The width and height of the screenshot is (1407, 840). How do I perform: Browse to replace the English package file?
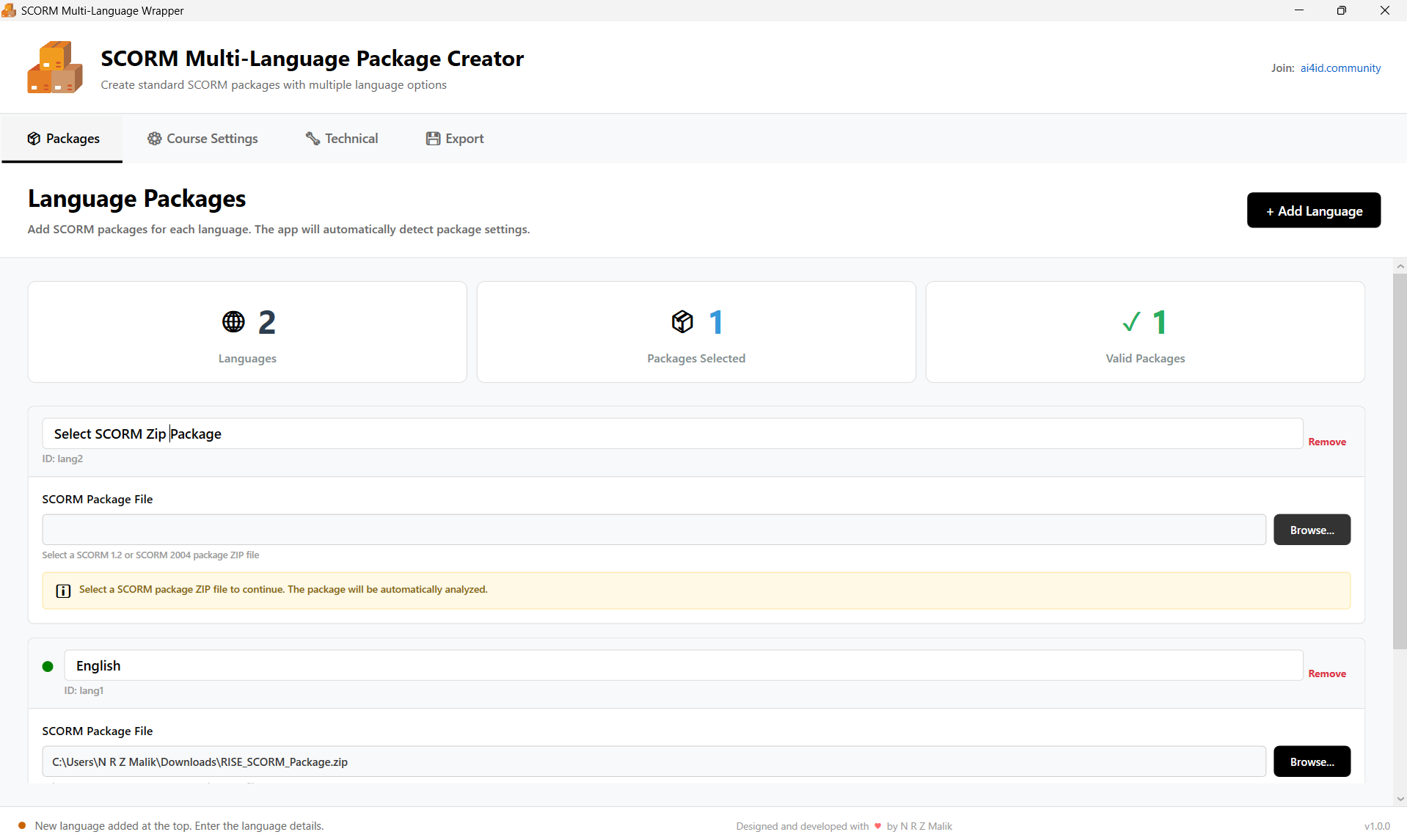coord(1311,762)
